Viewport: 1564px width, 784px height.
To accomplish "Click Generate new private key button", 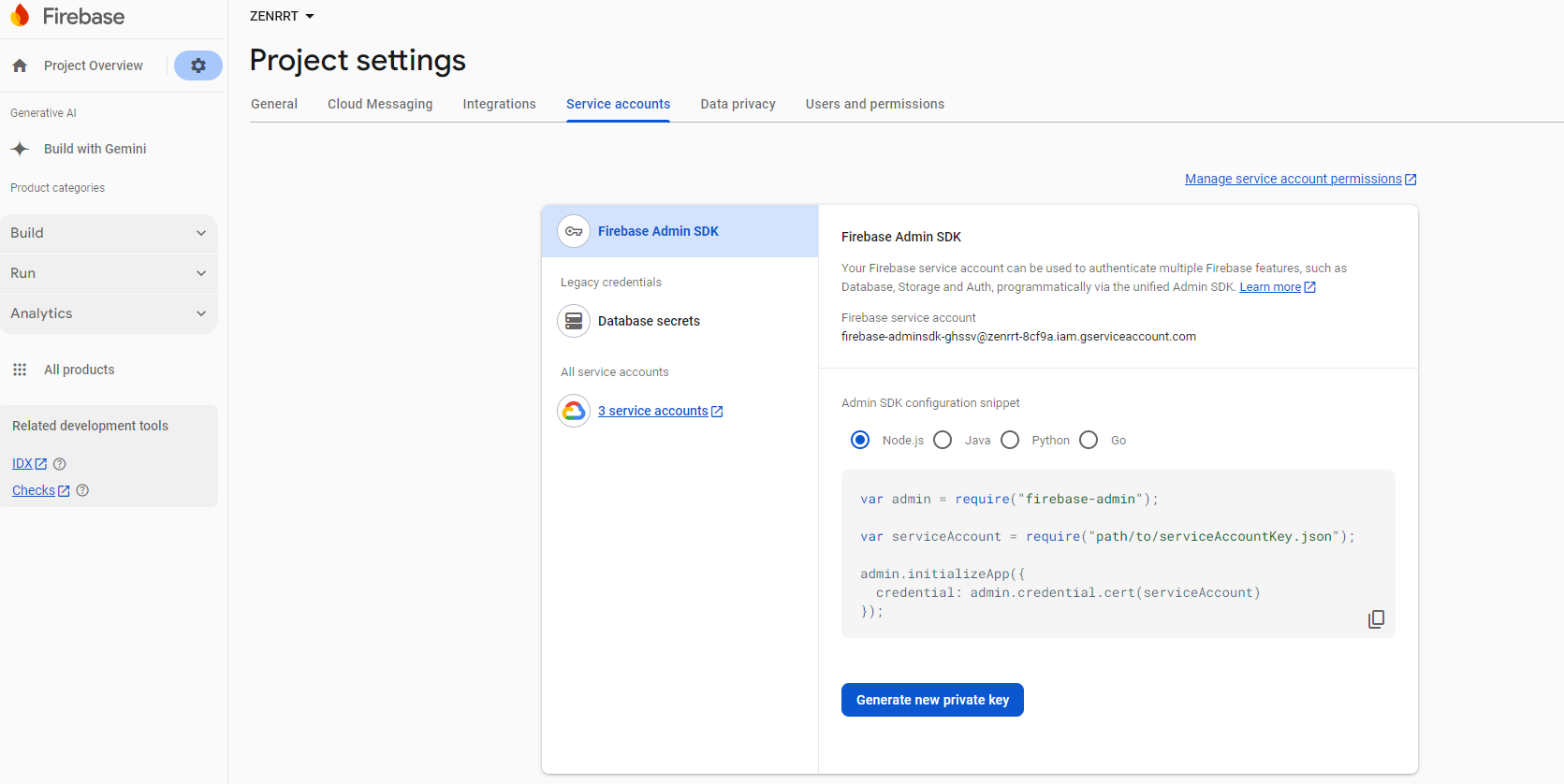I will tap(932, 700).
